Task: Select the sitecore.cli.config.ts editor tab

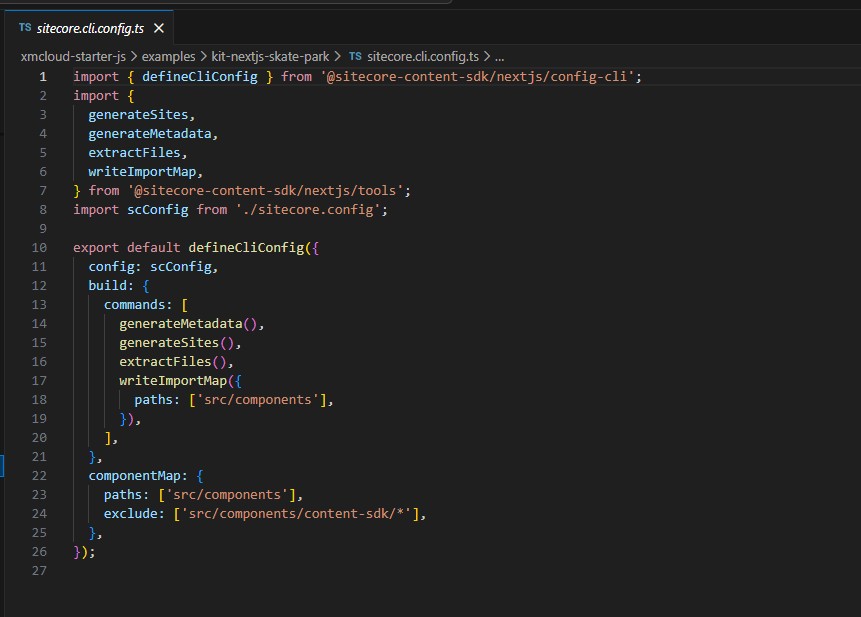Action: tap(90, 29)
